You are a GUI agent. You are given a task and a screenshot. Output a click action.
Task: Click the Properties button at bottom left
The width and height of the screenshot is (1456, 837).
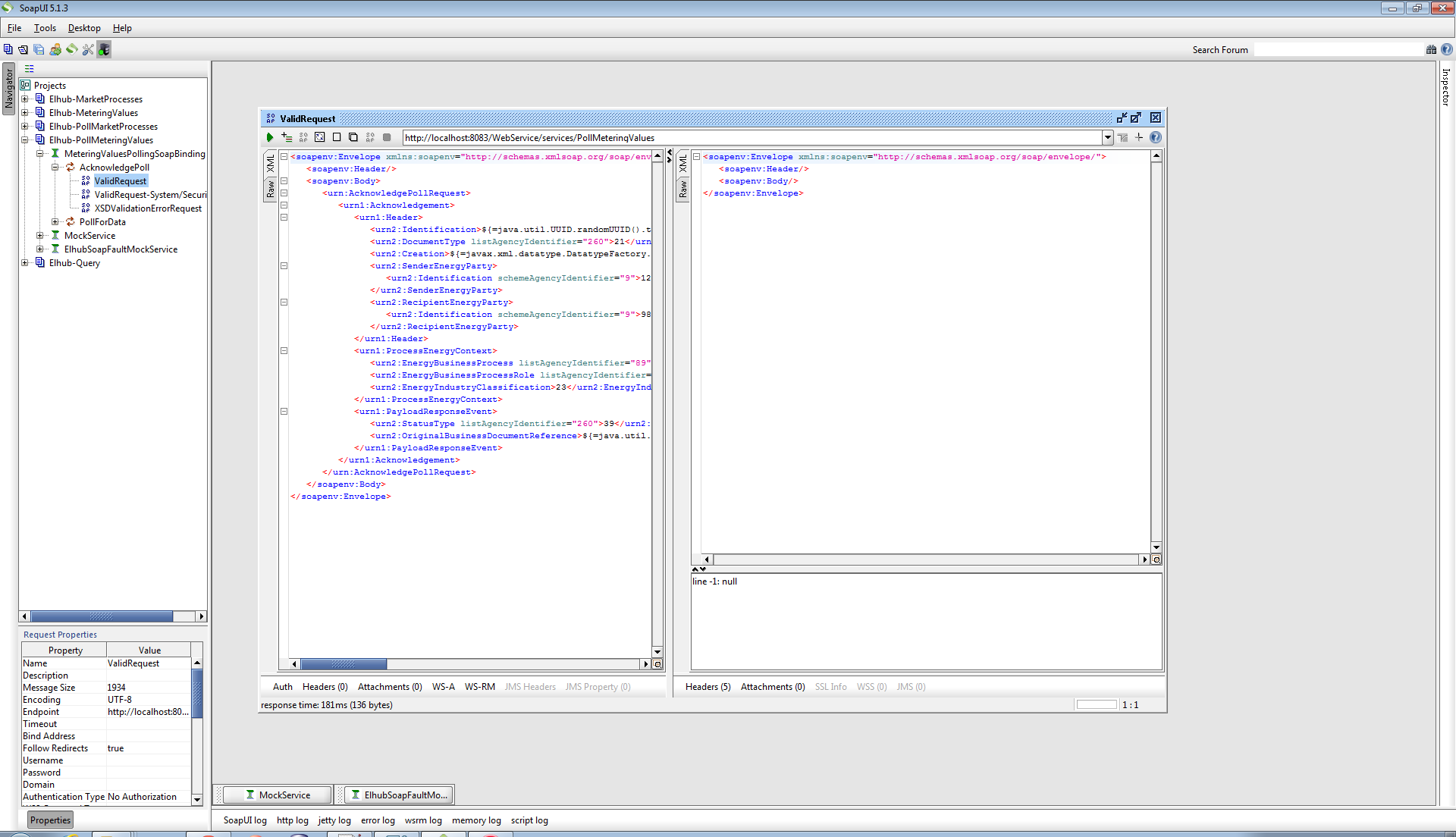50,820
